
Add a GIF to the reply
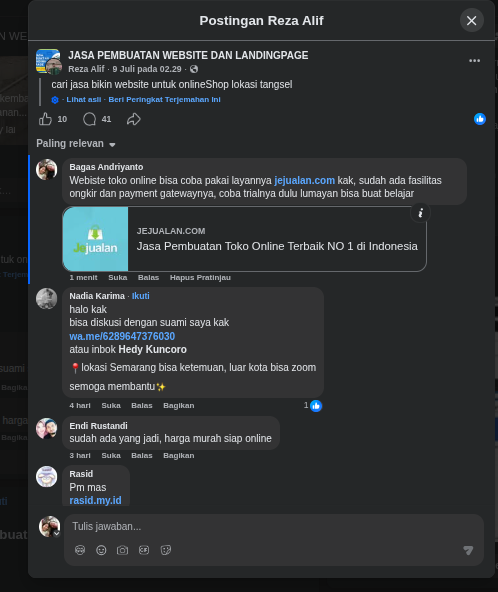144,550
